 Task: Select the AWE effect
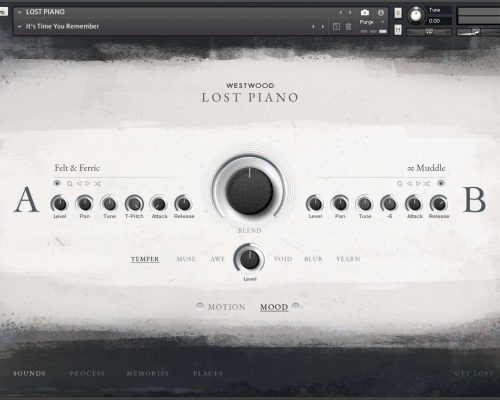pos(217,259)
